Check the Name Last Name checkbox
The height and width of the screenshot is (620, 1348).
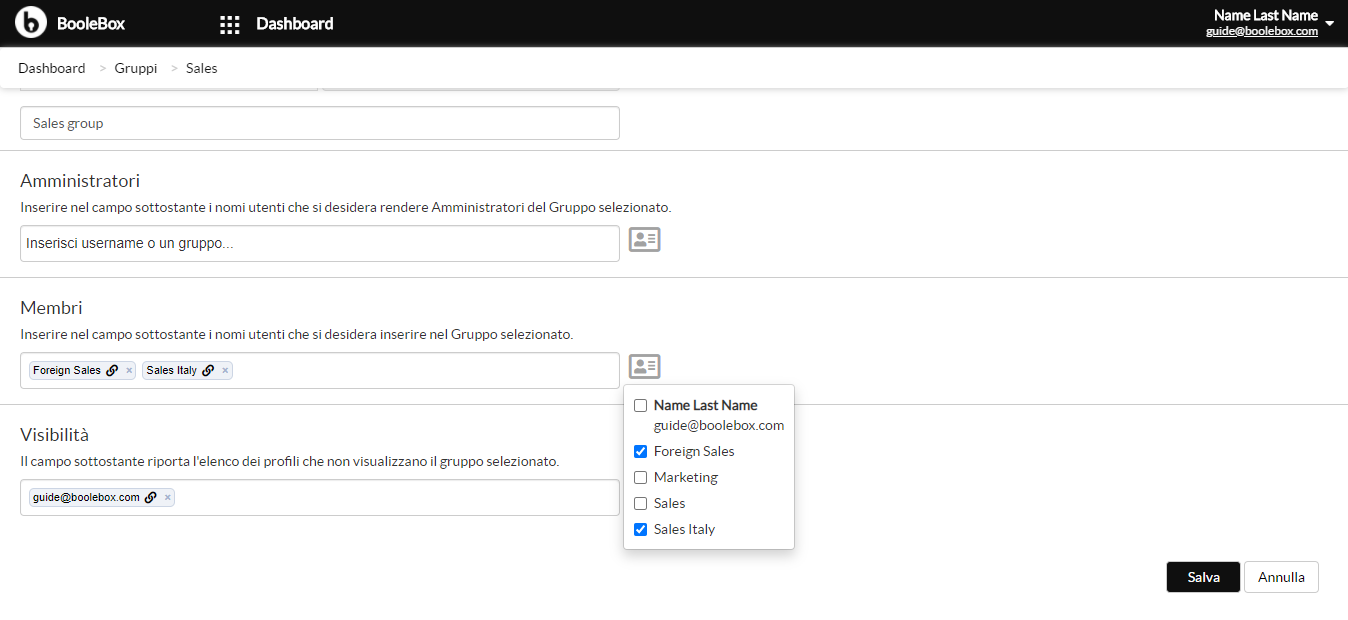(x=641, y=406)
